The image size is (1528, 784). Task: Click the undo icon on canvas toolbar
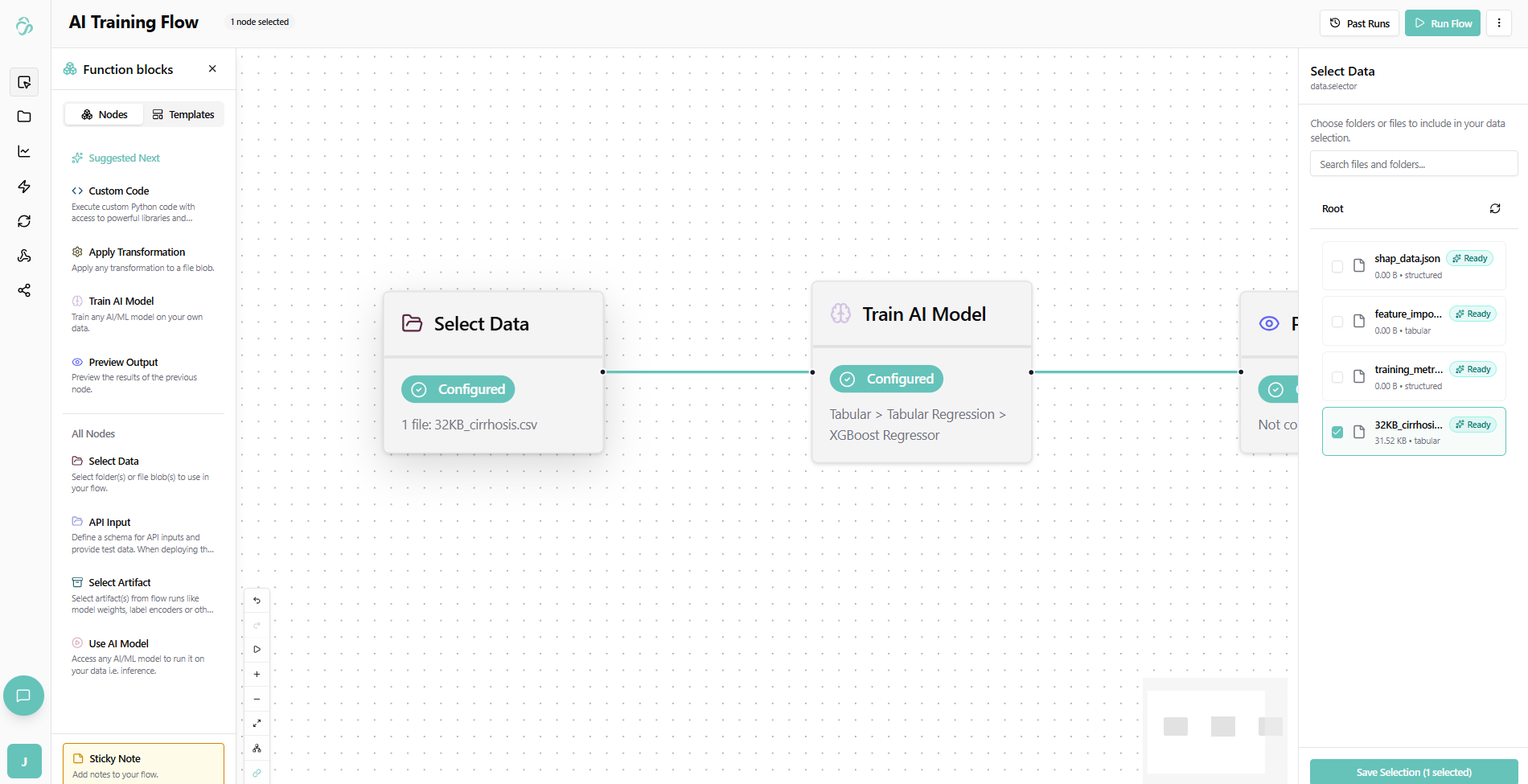coord(257,601)
